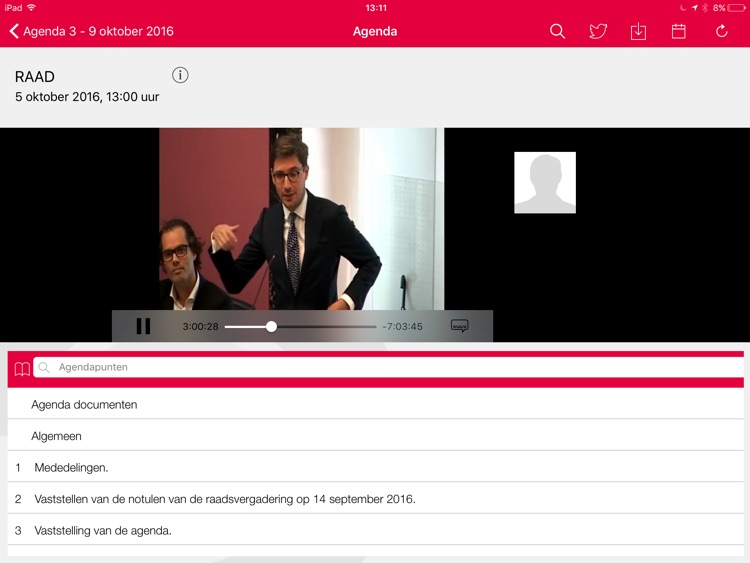Tap the video frame of the speaker
This screenshot has height=563, width=750.
pos(301,219)
